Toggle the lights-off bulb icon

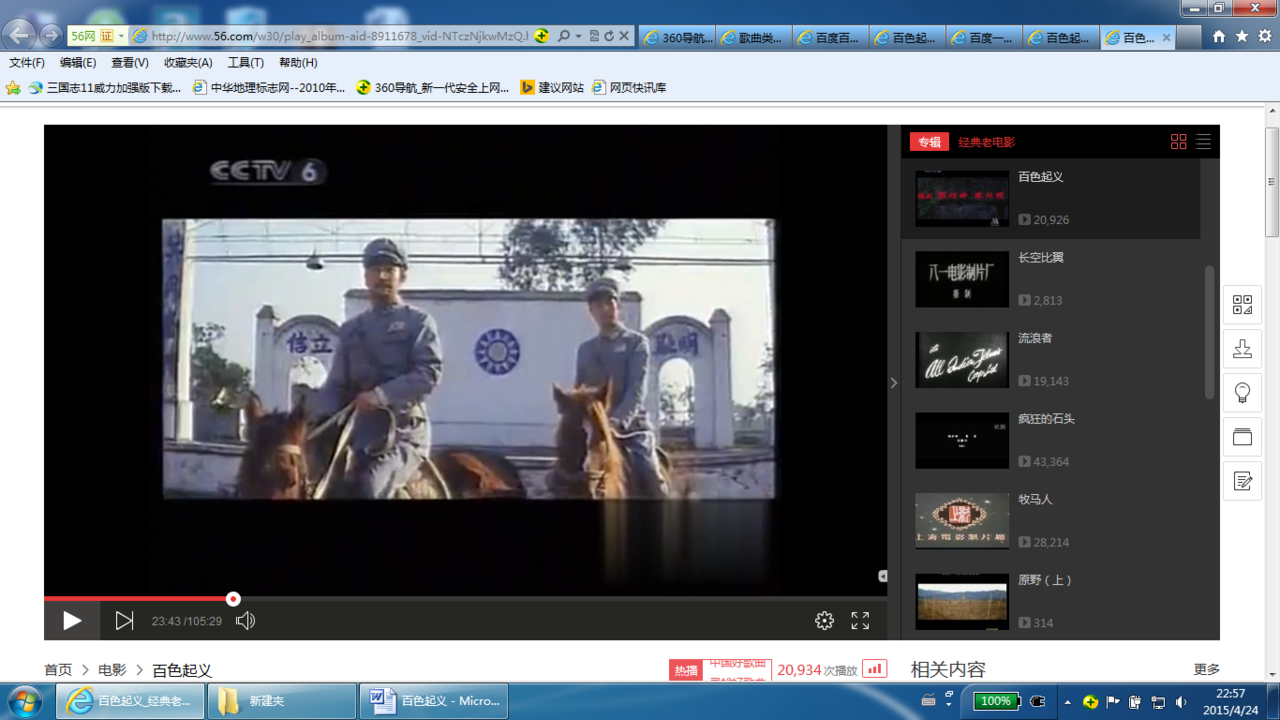tap(1242, 392)
